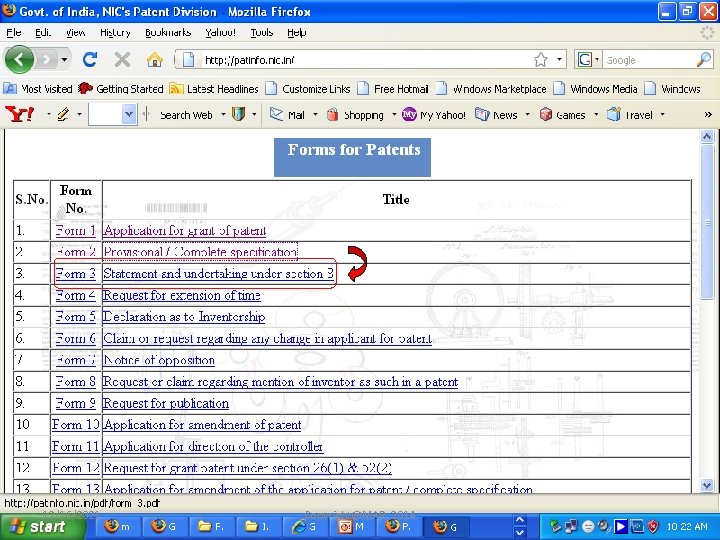
Task: Click the Windows Start button
Action: (42, 527)
